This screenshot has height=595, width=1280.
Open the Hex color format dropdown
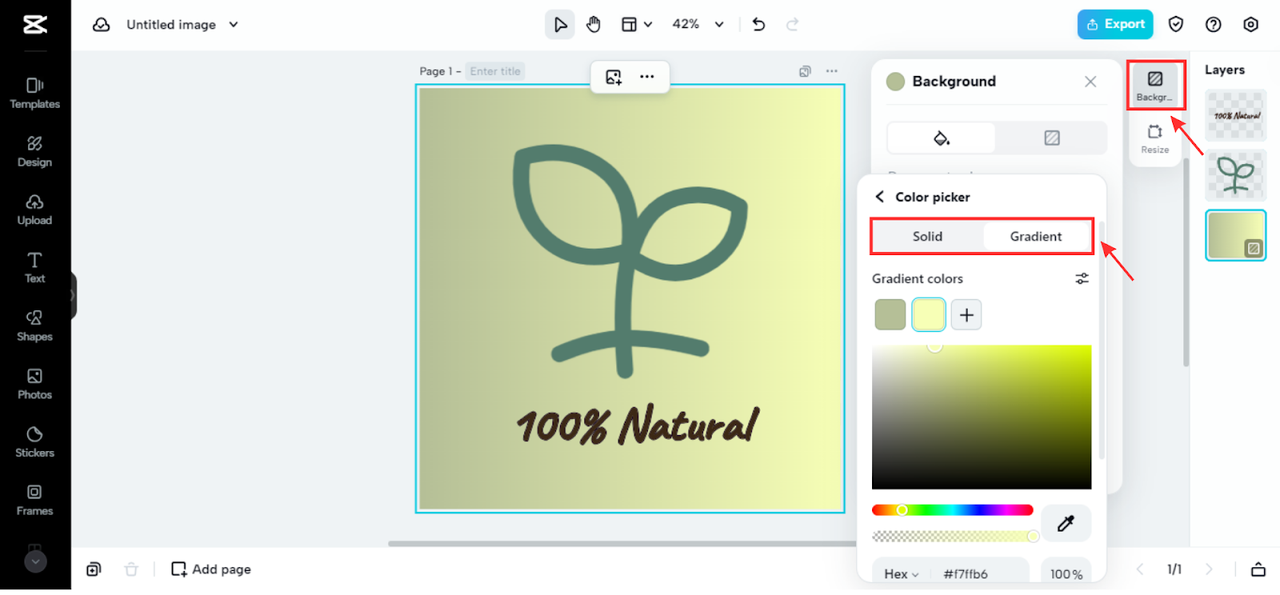[x=901, y=574]
